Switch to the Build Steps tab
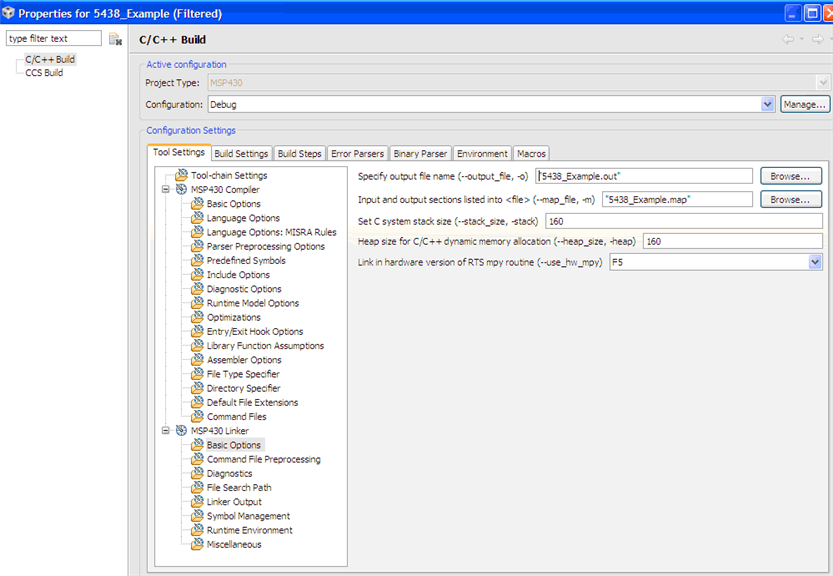 300,154
